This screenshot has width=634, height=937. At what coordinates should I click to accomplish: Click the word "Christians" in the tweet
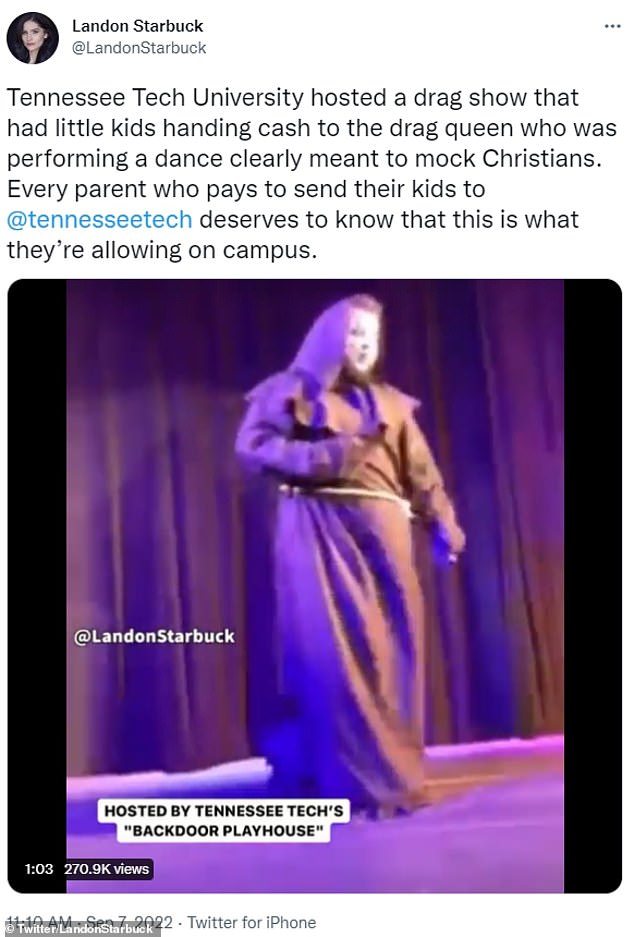point(540,158)
